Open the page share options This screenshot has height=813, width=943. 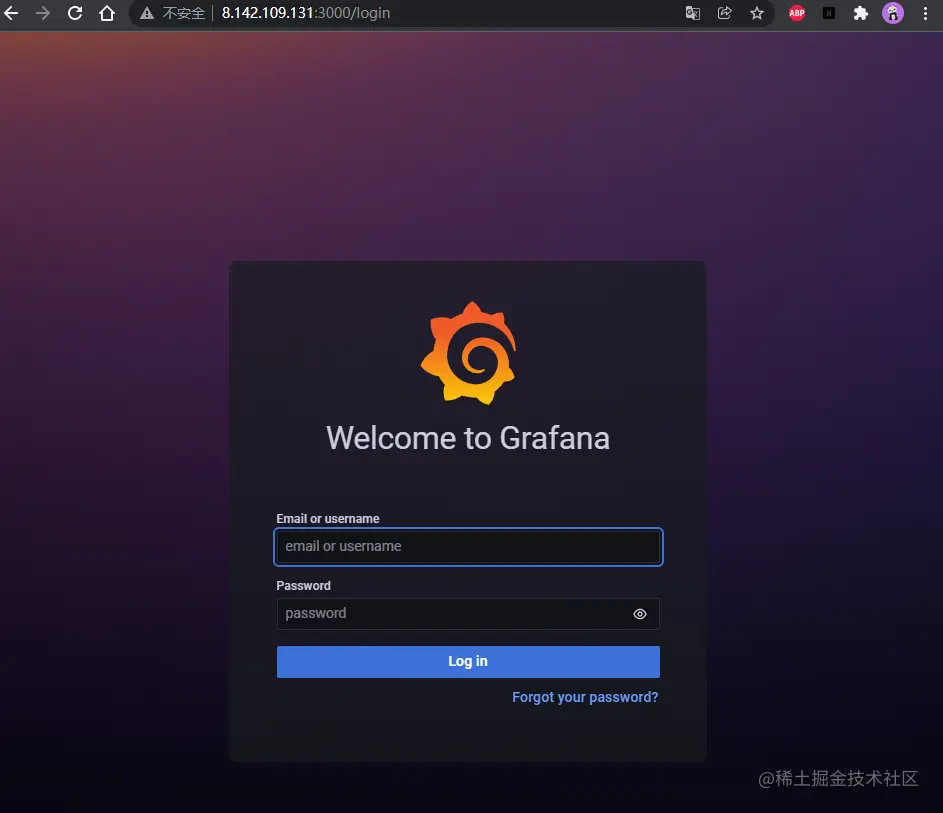tap(724, 13)
